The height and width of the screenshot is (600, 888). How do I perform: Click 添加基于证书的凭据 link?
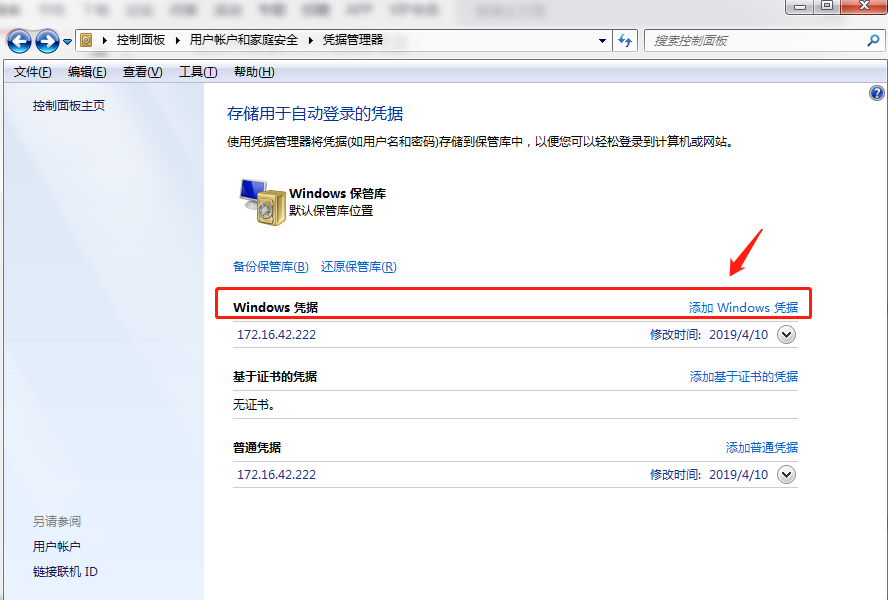pos(744,377)
